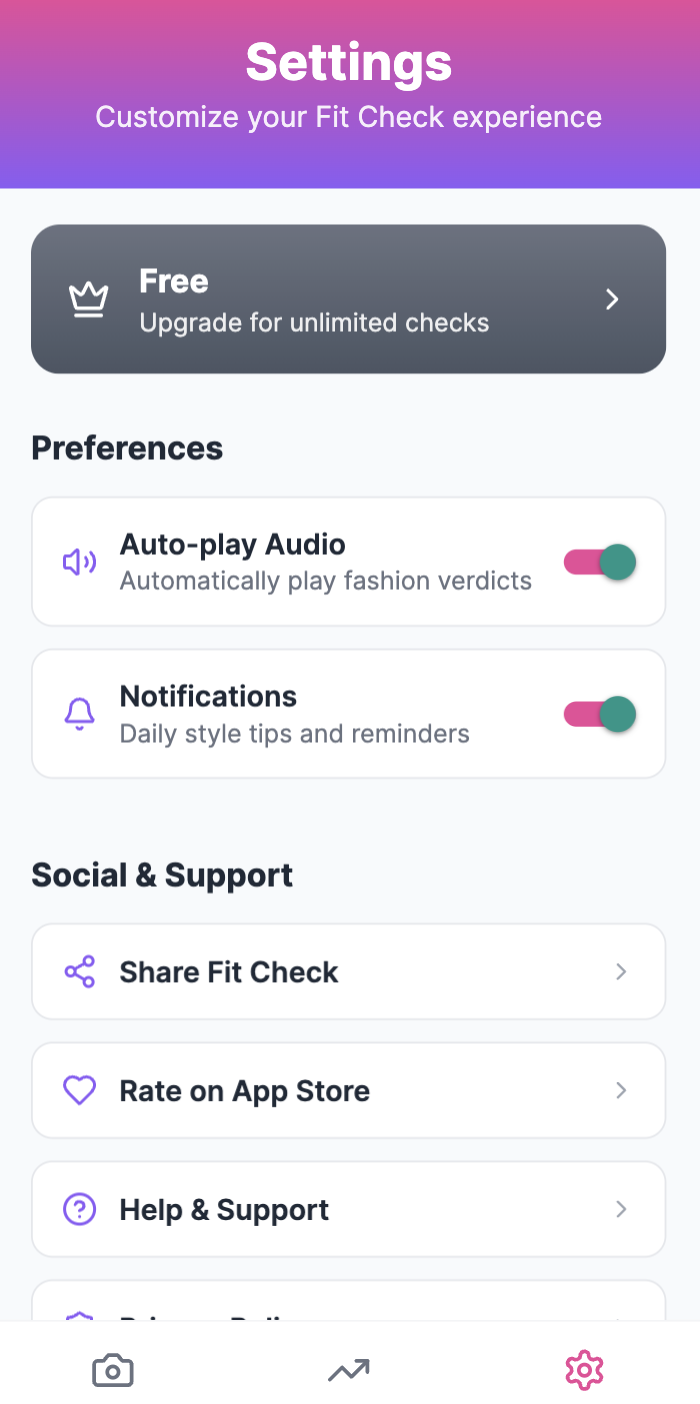The width and height of the screenshot is (700, 1404).
Task: Click the settings gear icon in the bottom bar
Action: (583, 1369)
